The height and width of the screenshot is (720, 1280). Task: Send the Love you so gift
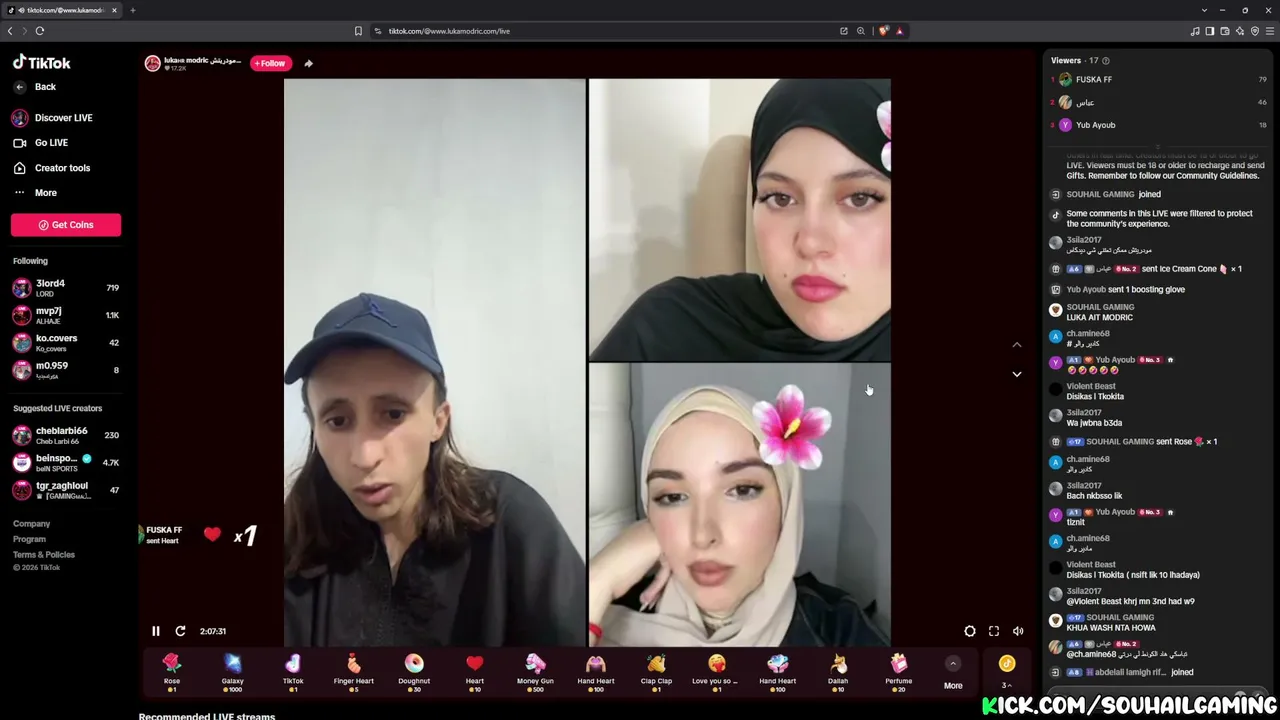pos(716,671)
